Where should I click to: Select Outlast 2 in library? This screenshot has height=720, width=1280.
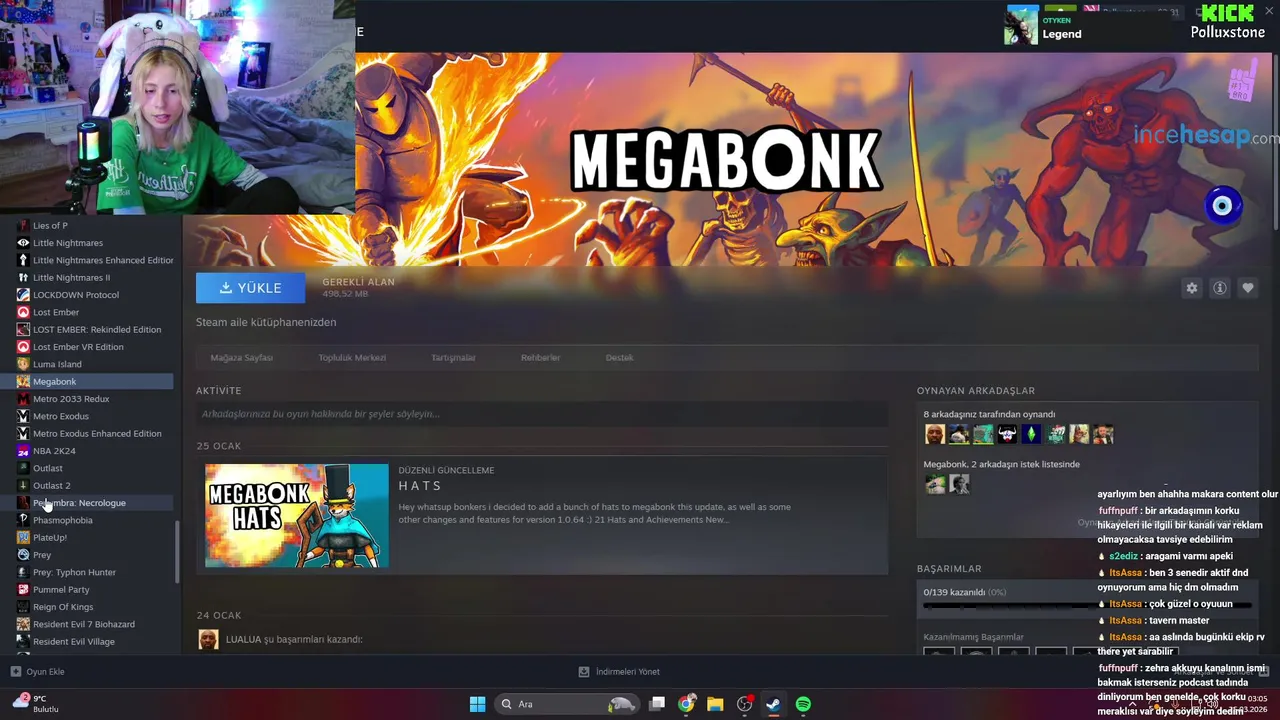(x=51, y=485)
